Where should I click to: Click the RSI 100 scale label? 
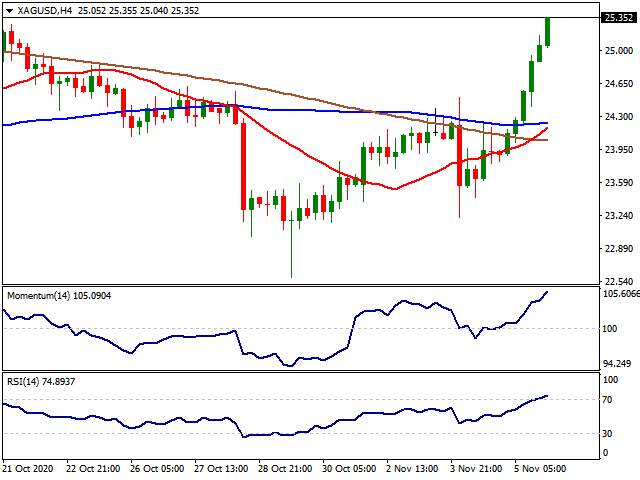tap(610, 380)
